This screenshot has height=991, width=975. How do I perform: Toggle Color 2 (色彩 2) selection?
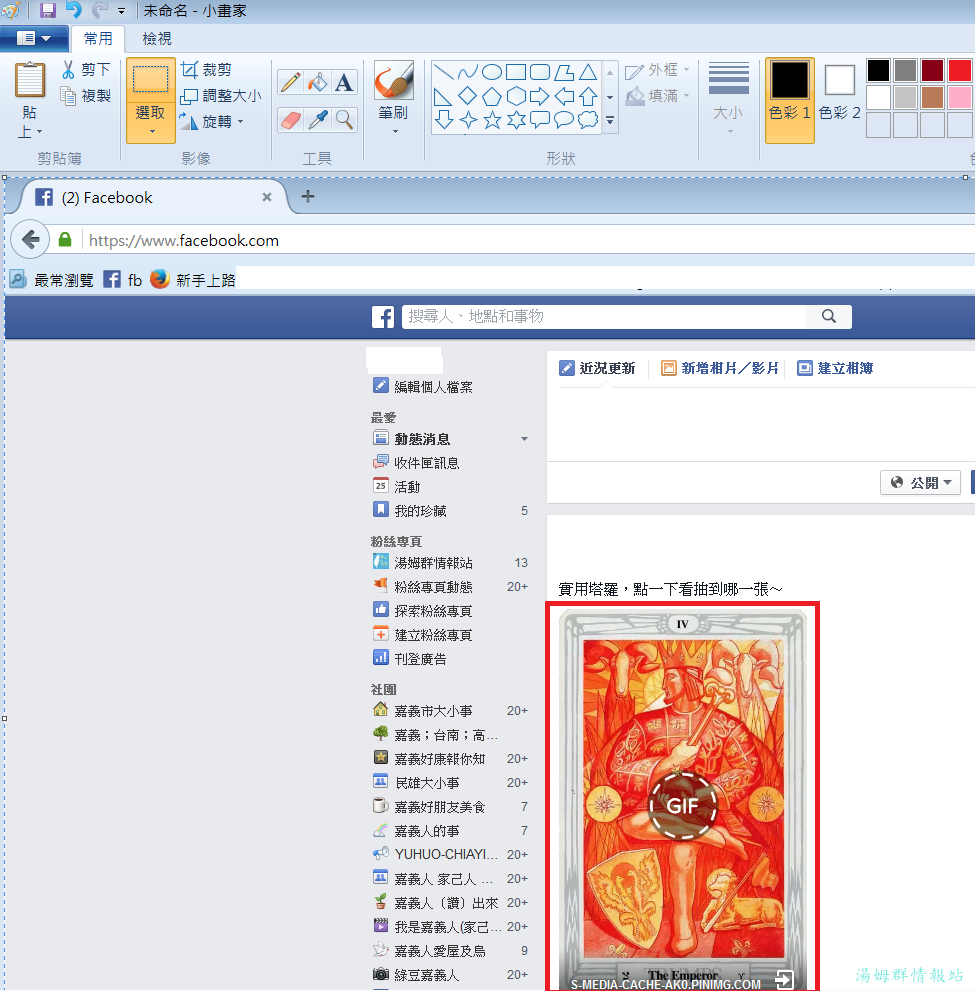point(840,98)
